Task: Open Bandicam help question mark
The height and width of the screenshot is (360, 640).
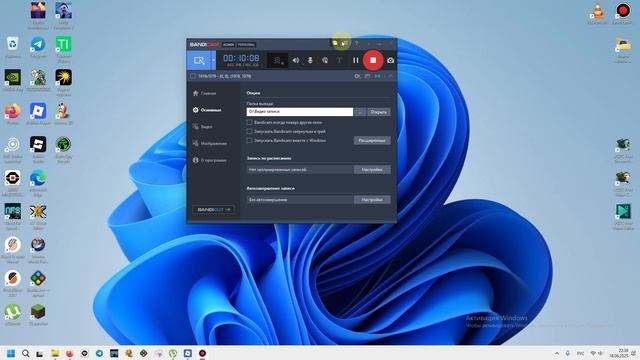Action: pos(356,43)
